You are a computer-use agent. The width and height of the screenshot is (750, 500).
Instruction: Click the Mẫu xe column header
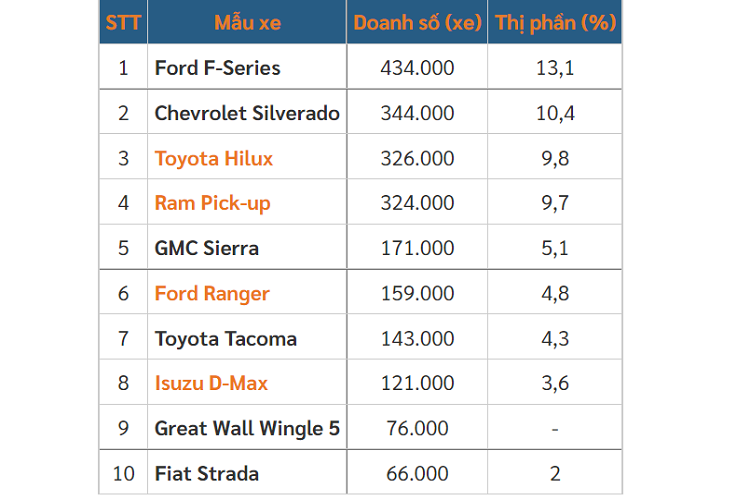pyautogui.click(x=247, y=22)
